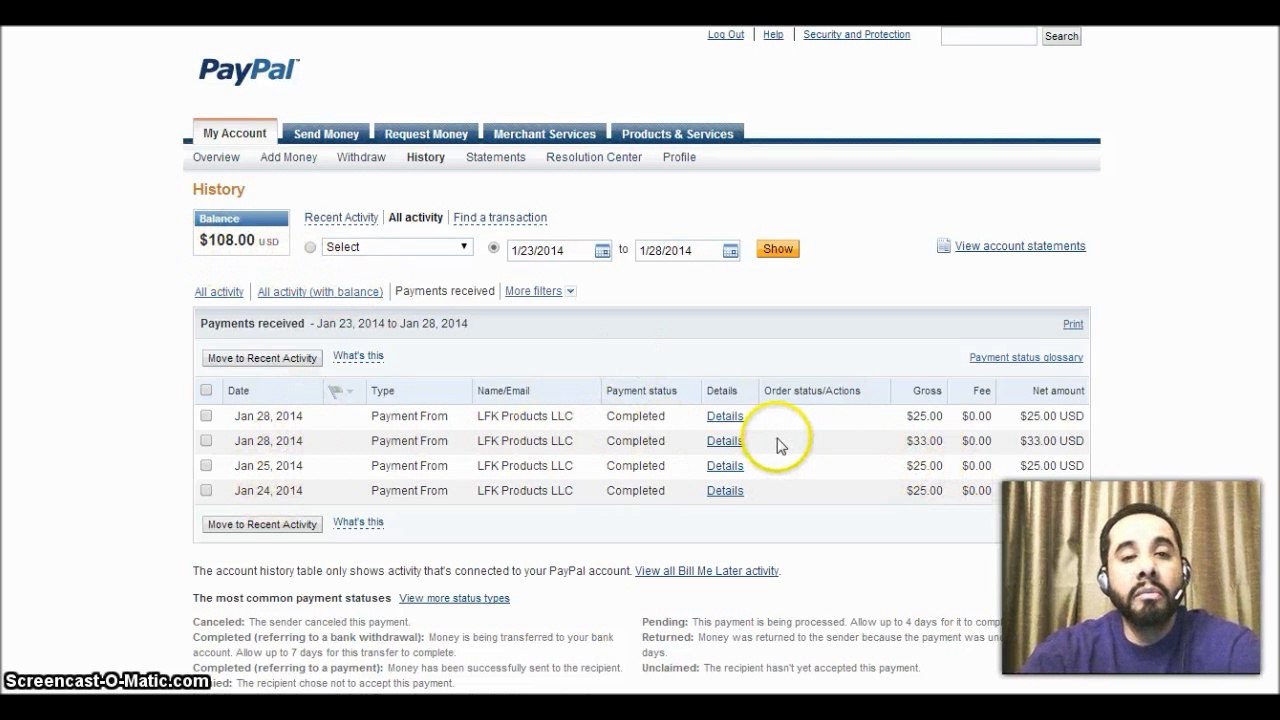1280x720 pixels.
Task: Select the radio button beside the Select dropdown
Action: pyautogui.click(x=310, y=247)
